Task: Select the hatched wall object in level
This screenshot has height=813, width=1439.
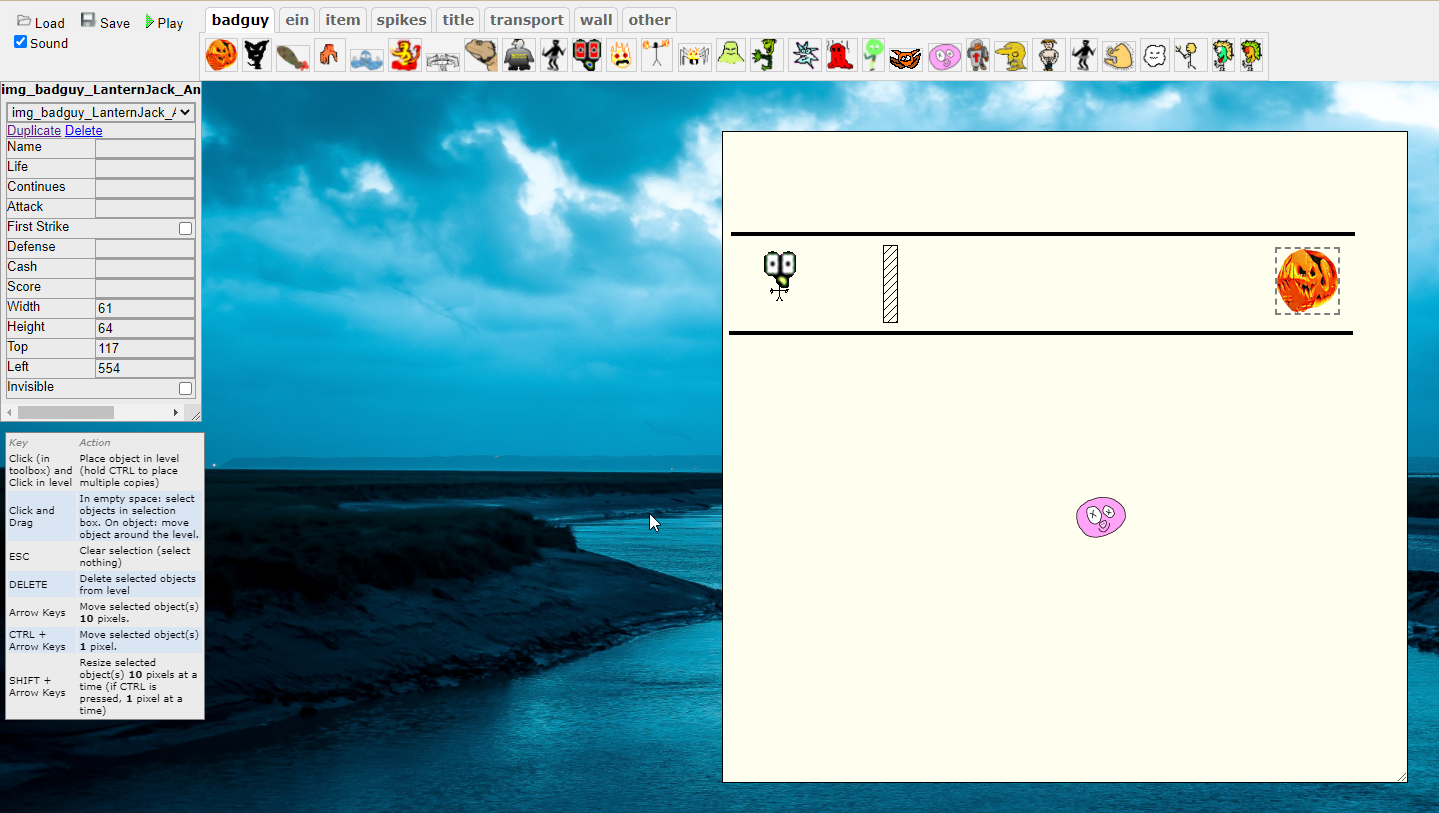Action: [890, 284]
